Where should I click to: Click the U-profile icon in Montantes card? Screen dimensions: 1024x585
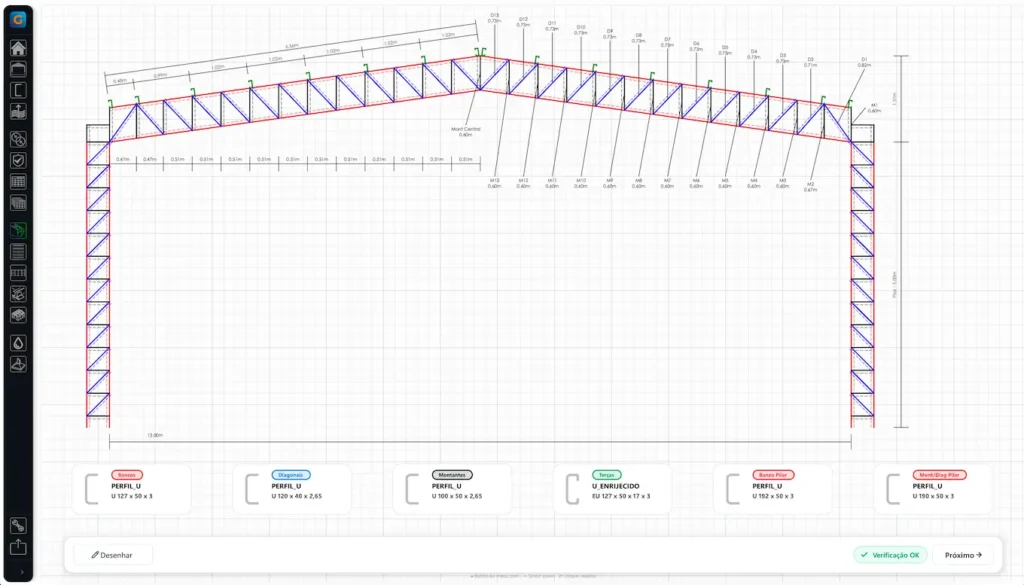412,490
